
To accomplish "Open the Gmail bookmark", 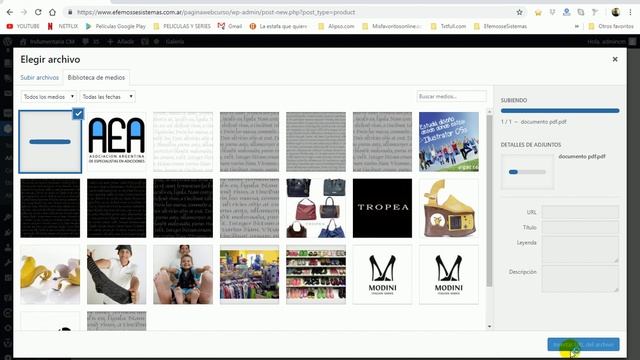I will [x=230, y=26].
